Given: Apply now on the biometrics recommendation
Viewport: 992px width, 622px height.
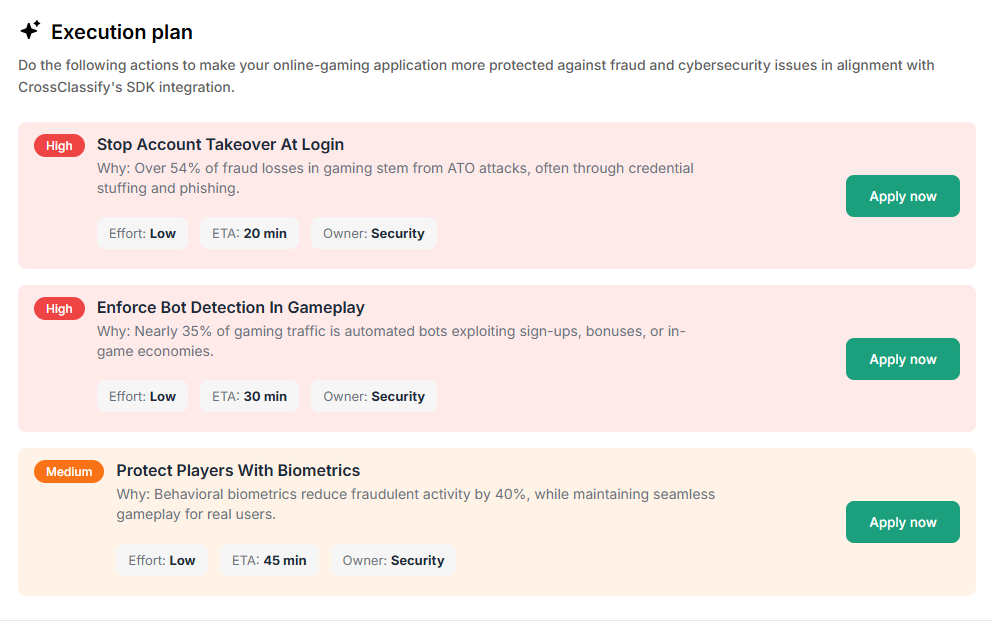Looking at the screenshot, I should [x=902, y=521].
